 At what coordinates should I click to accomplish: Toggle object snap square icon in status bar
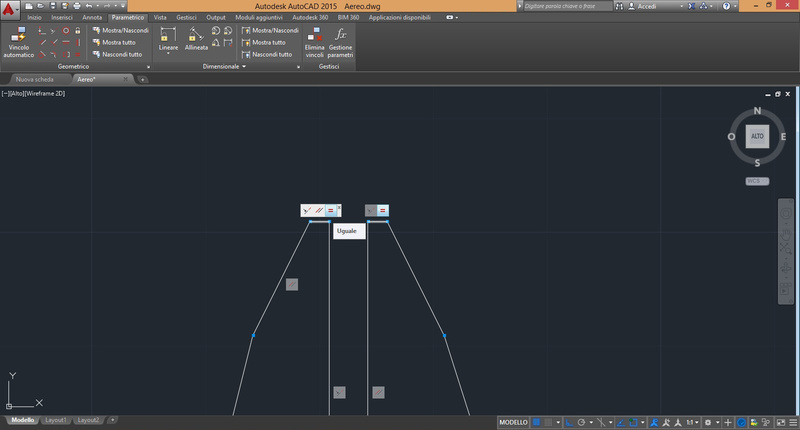(x=633, y=422)
